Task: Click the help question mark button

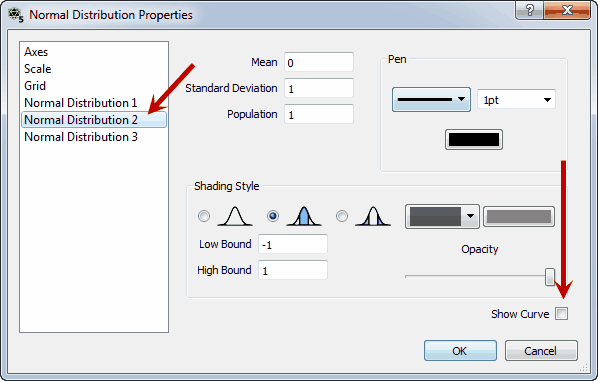Action: (529, 10)
